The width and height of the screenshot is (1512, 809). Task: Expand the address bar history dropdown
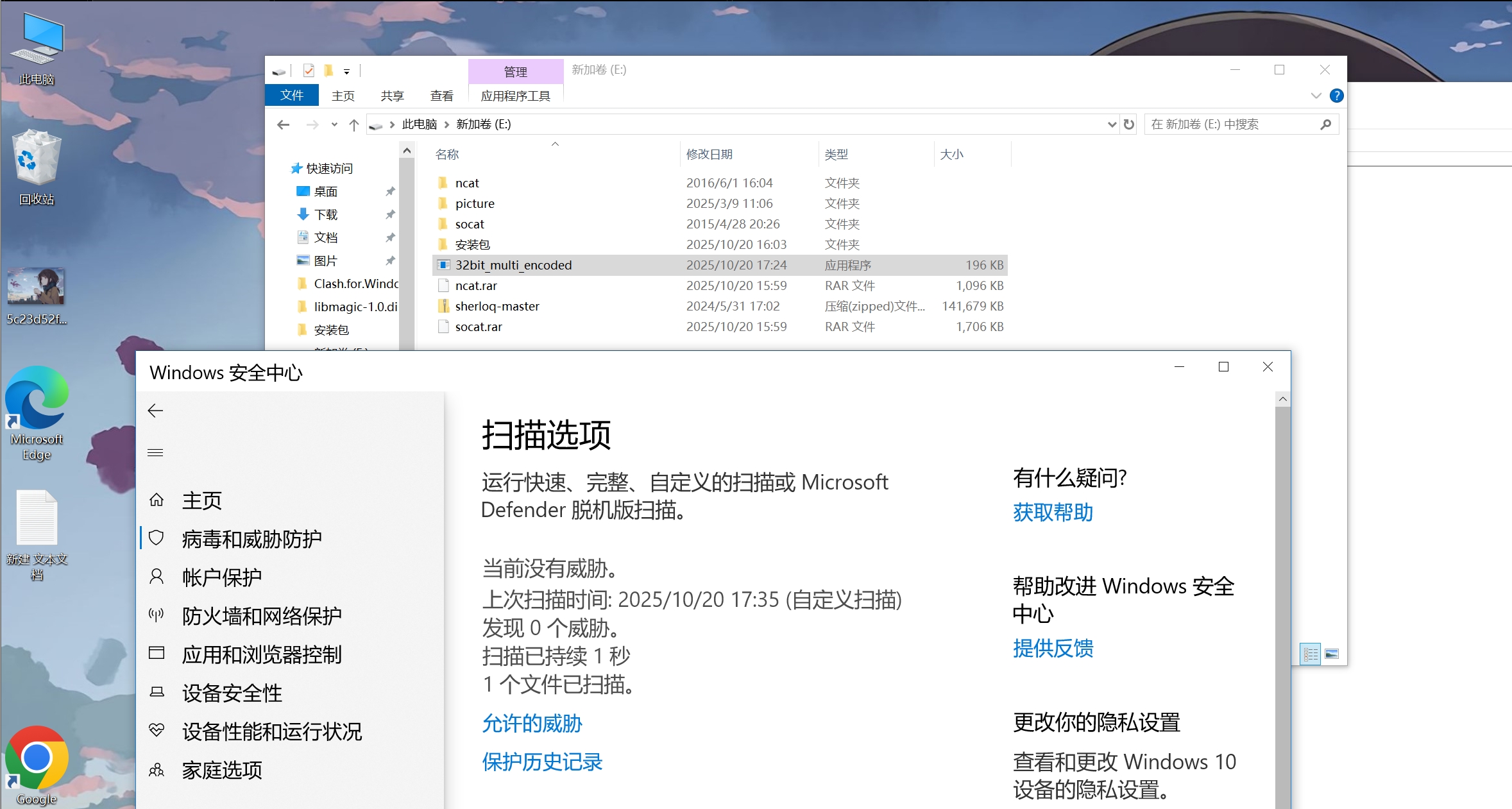tap(1112, 124)
